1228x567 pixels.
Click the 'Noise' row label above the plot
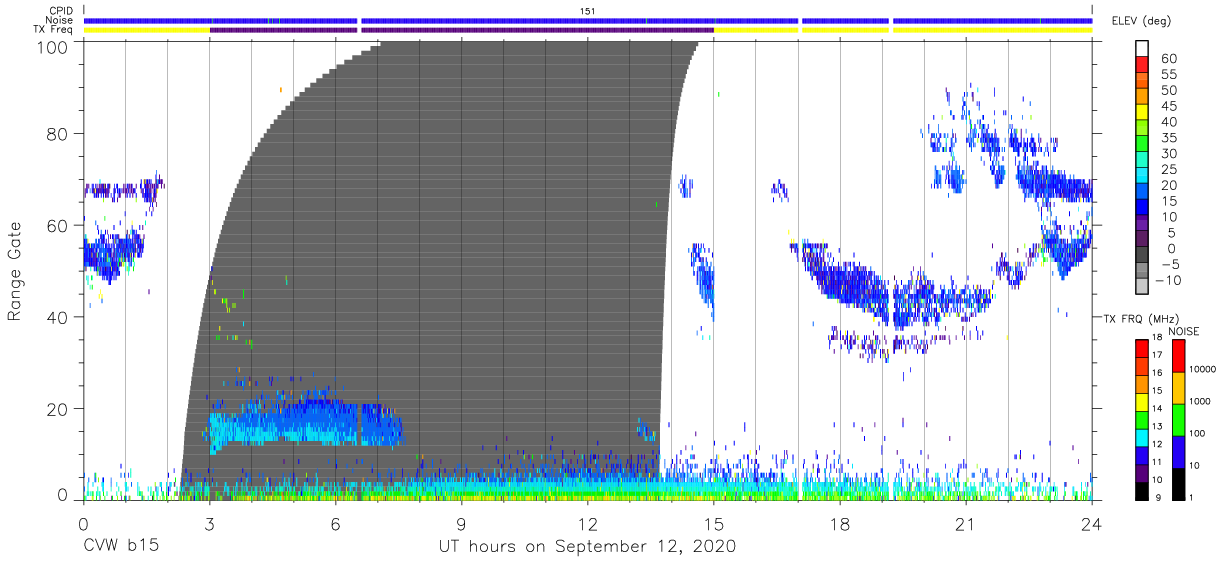coord(61,21)
